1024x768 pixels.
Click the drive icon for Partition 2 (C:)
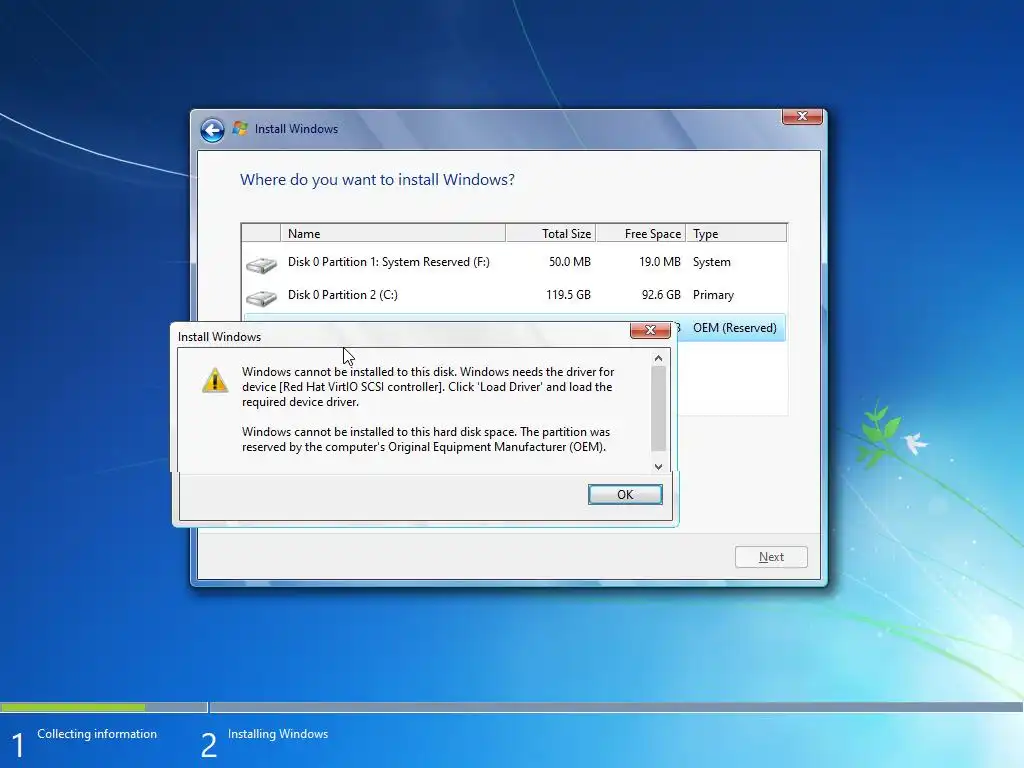(x=261, y=298)
